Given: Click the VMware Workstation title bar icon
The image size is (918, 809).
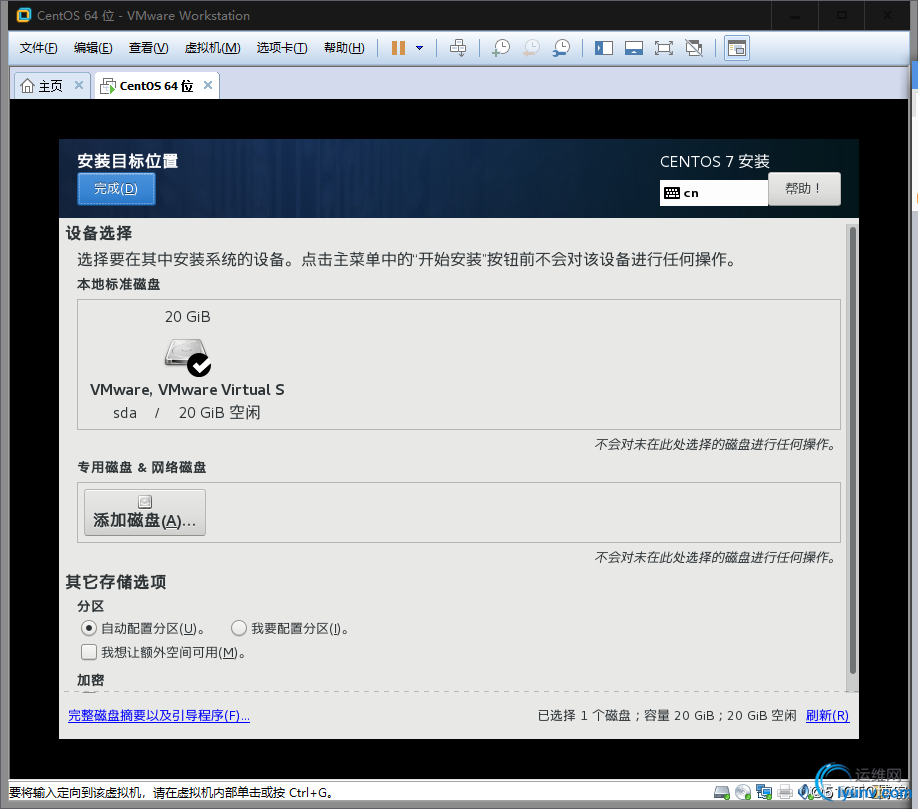Looking at the screenshot, I should (x=23, y=15).
